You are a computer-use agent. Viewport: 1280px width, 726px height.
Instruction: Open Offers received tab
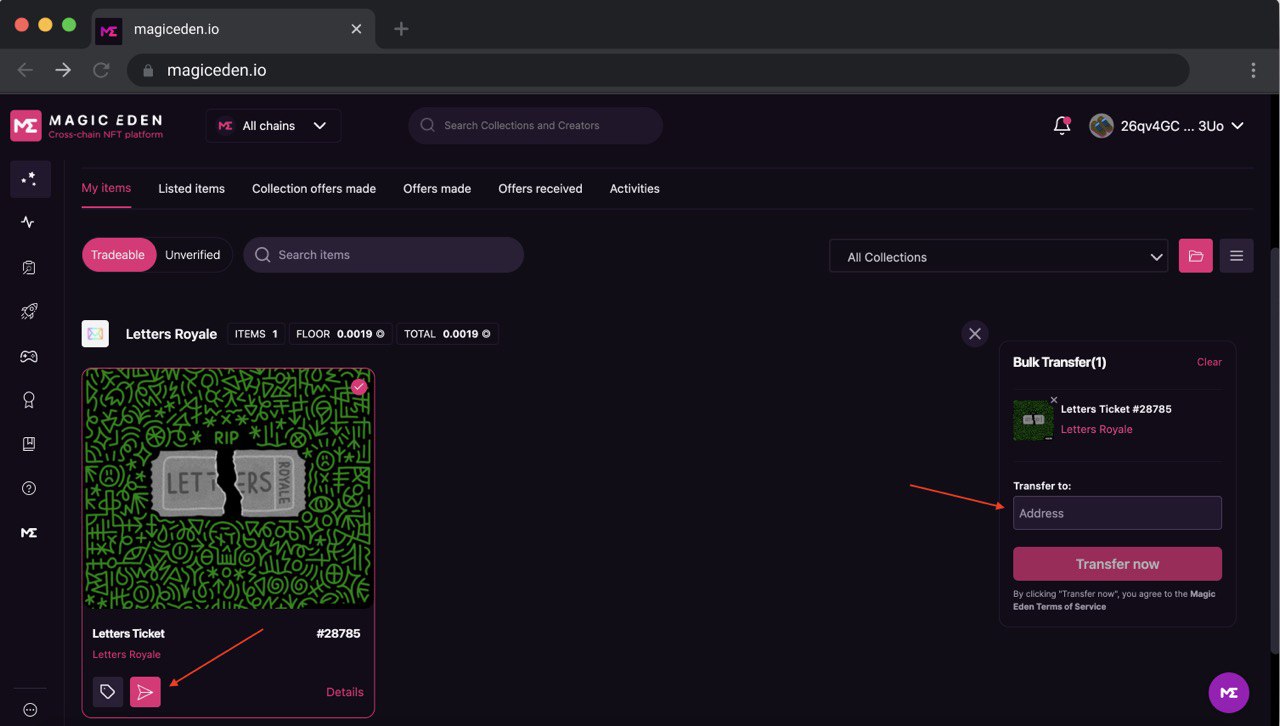coord(540,188)
